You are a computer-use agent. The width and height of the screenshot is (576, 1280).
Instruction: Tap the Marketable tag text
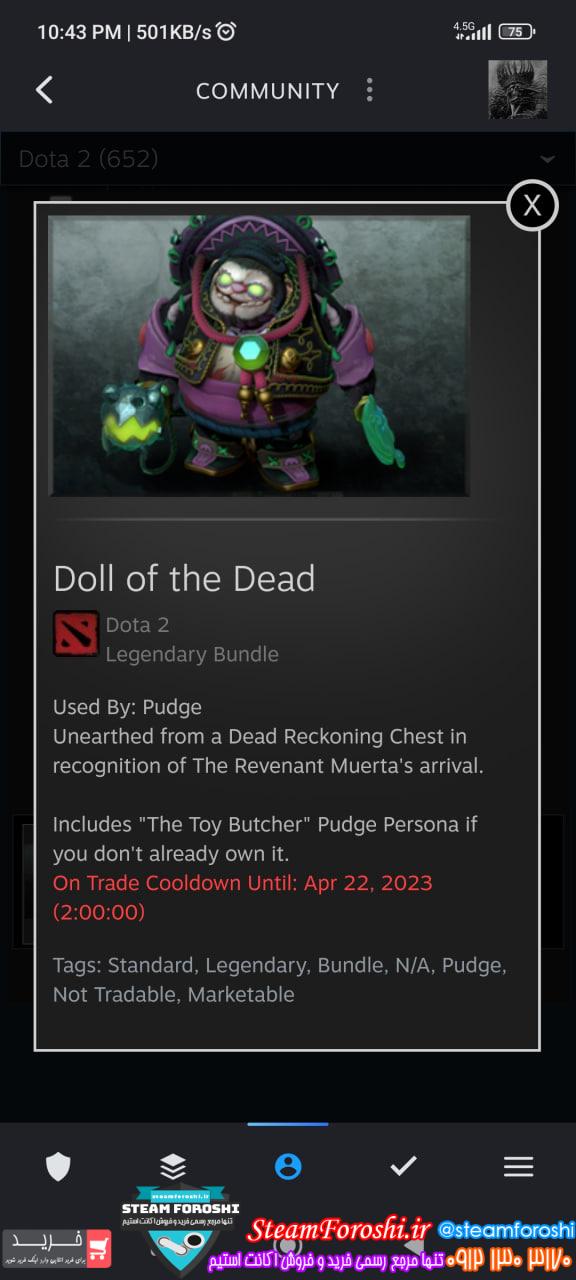(x=241, y=995)
